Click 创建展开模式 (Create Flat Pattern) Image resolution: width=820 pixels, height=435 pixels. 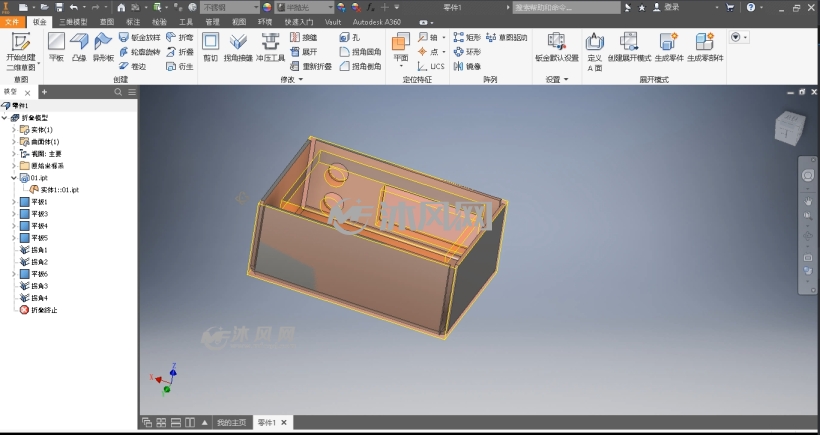tap(629, 47)
